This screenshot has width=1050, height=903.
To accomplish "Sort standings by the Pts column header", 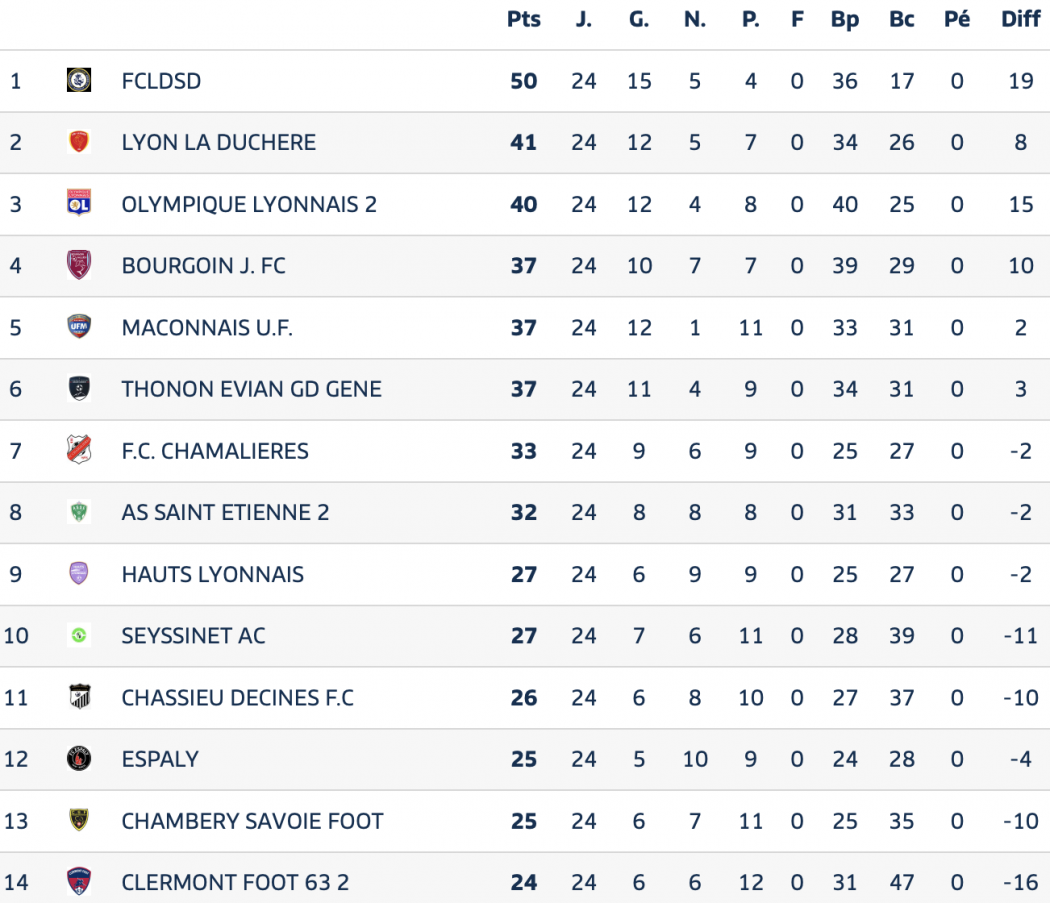I will tap(524, 19).
